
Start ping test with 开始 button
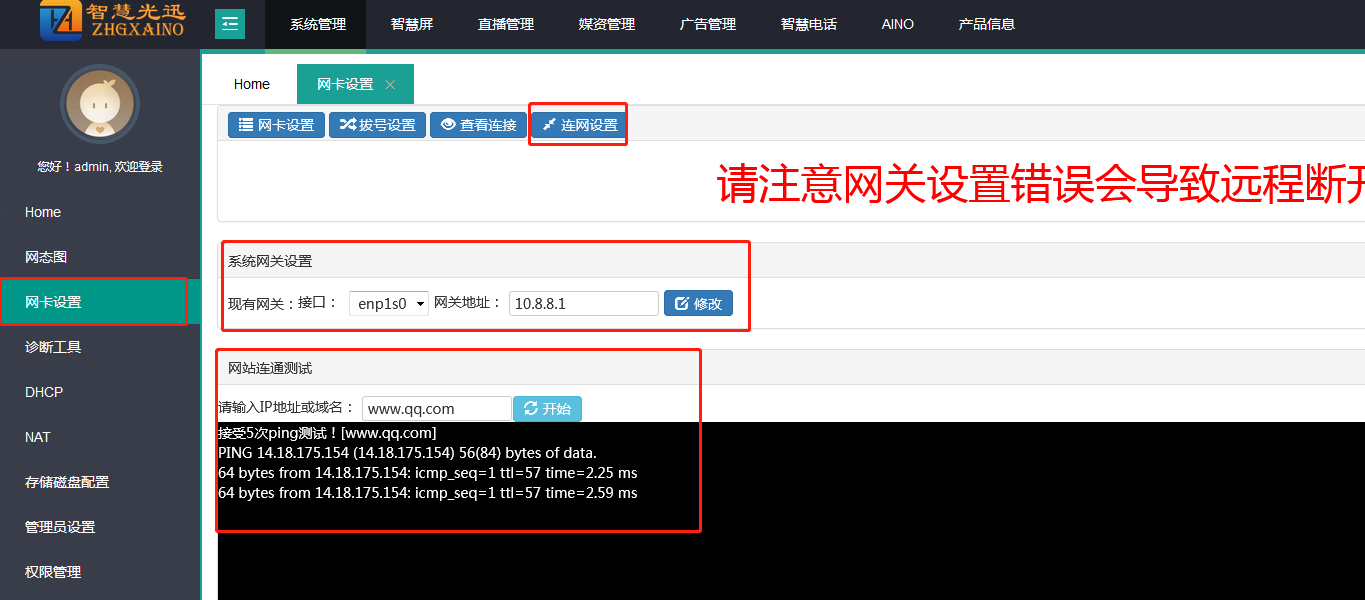pos(547,408)
